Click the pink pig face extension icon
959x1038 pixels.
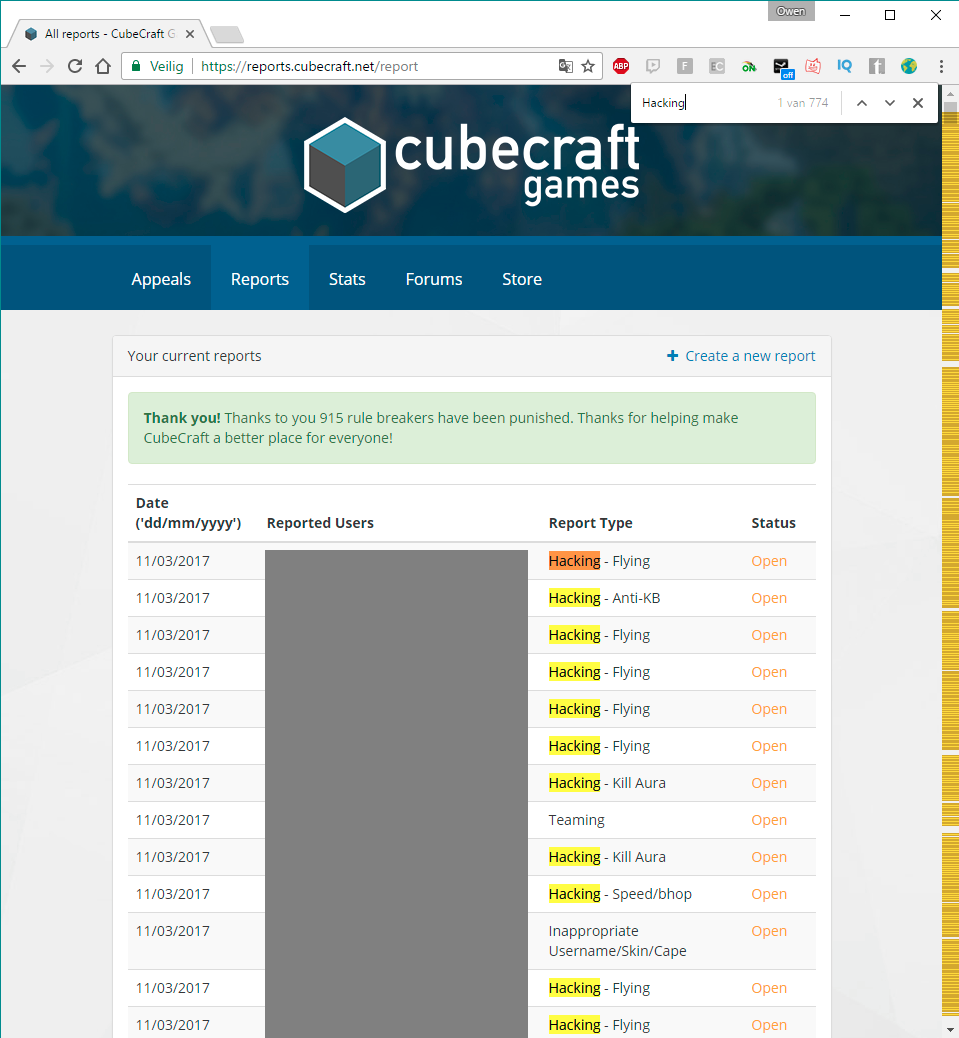[813, 66]
